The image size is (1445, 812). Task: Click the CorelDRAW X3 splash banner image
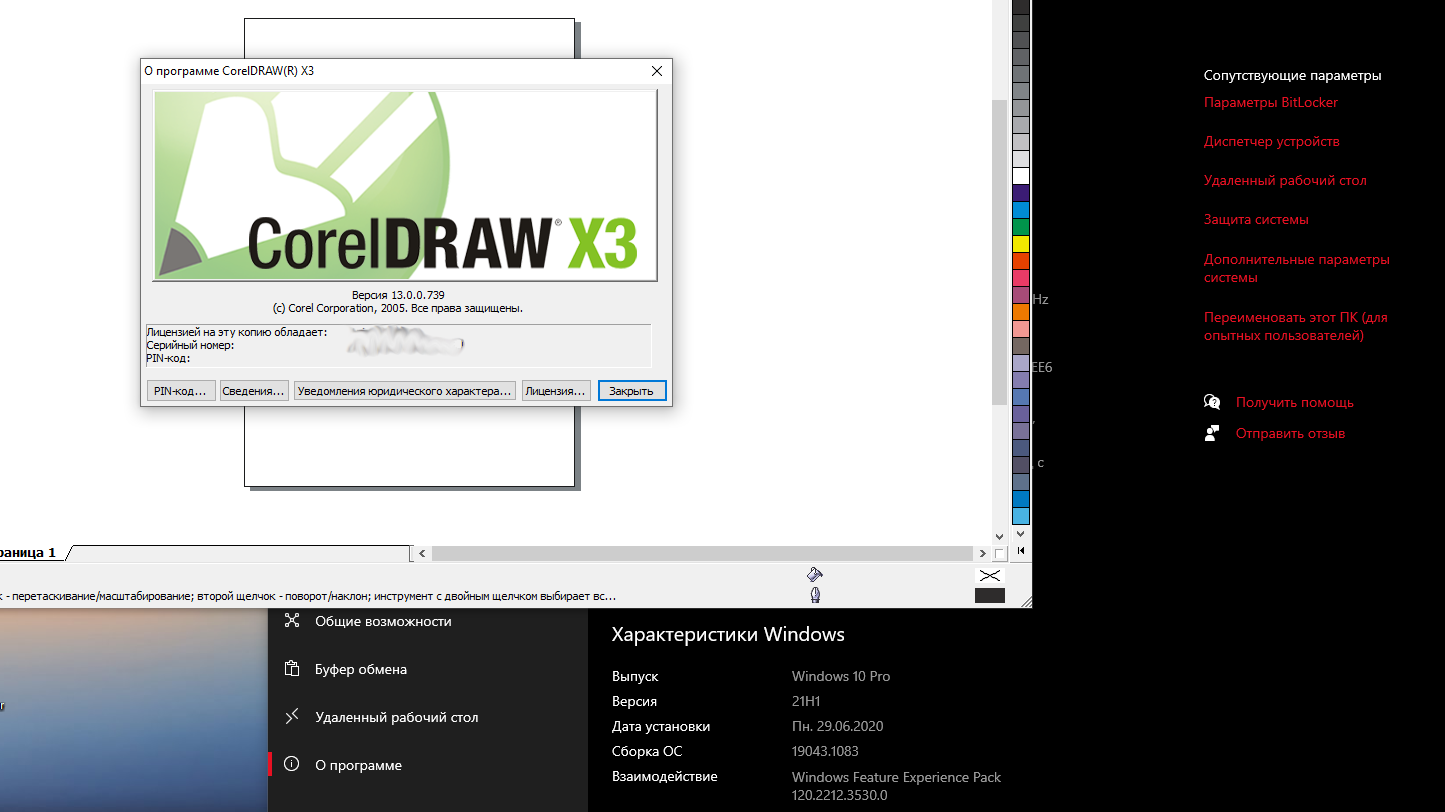point(405,185)
